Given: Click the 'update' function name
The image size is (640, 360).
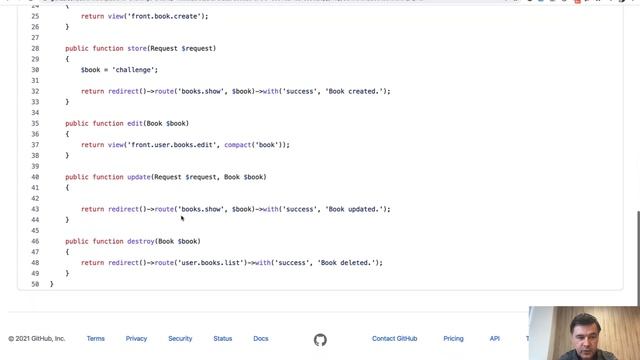Looking at the screenshot, I should tap(139, 177).
